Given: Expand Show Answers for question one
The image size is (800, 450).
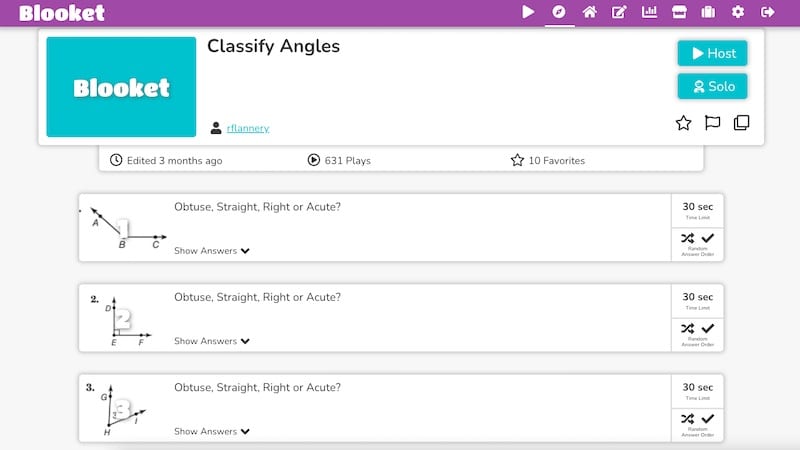Looking at the screenshot, I should click(212, 251).
